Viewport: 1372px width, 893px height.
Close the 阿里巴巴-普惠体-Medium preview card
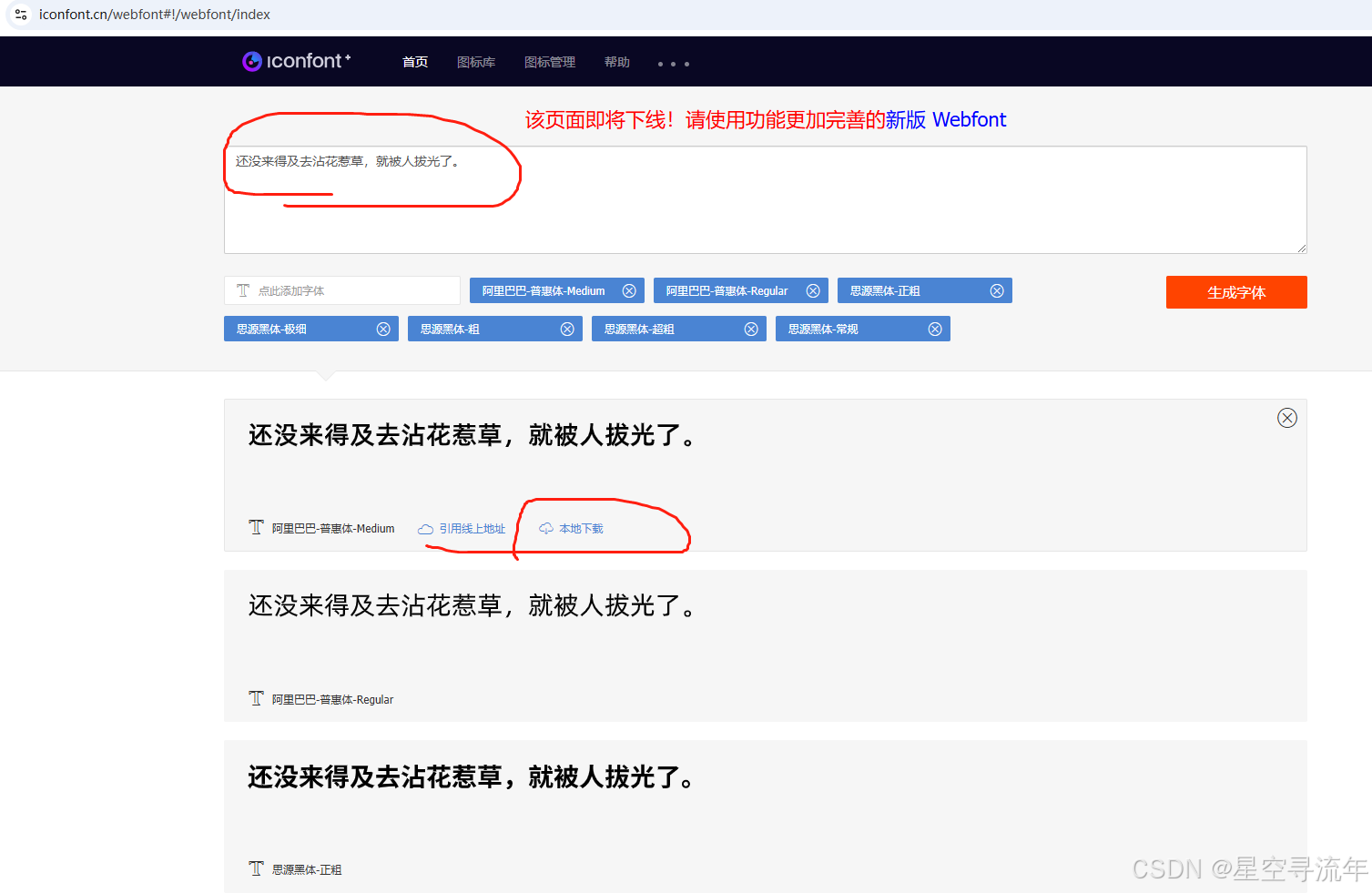[1287, 418]
